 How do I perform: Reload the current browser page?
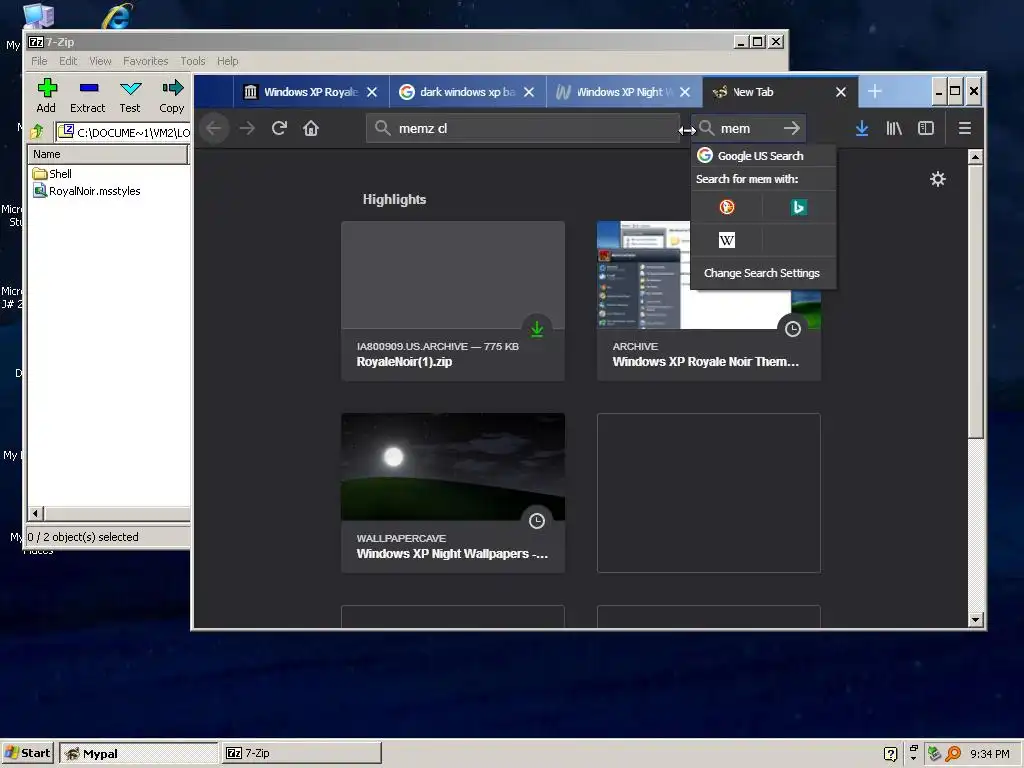[x=280, y=128]
